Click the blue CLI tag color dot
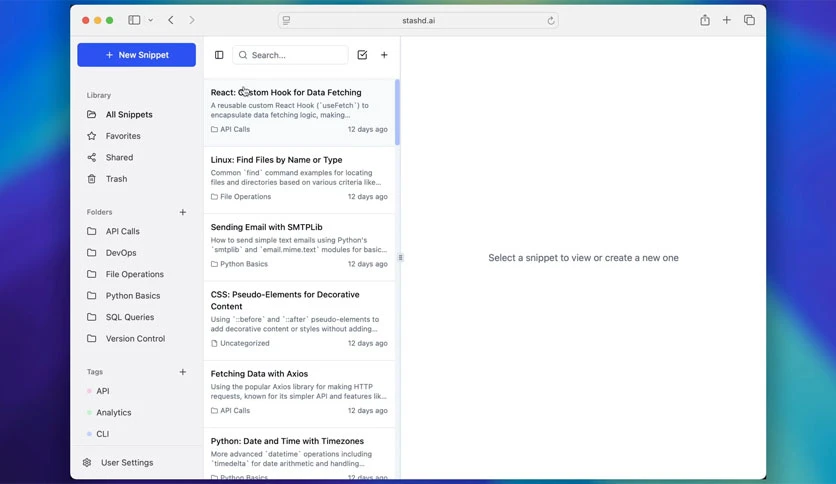Viewport: 836px width, 484px height. pyautogui.click(x=89, y=434)
